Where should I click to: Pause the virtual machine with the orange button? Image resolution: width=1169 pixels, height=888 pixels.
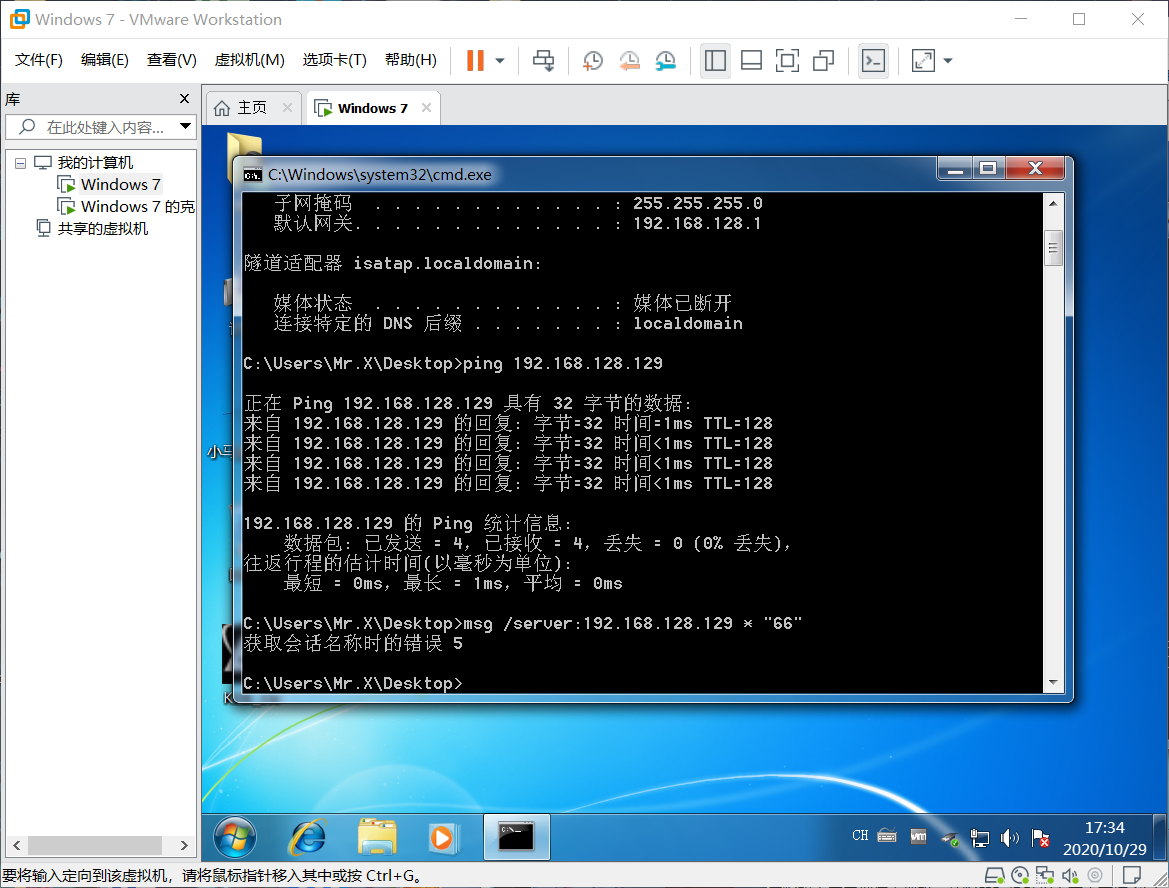(x=475, y=60)
